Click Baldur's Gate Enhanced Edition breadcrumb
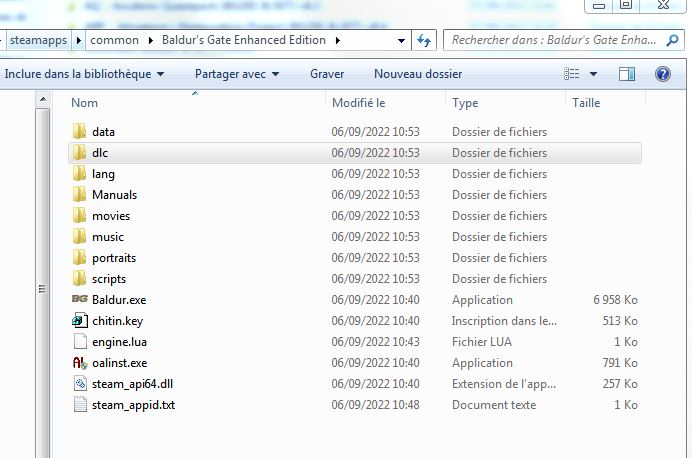Image resolution: width=692 pixels, height=458 pixels. pyautogui.click(x=244, y=40)
